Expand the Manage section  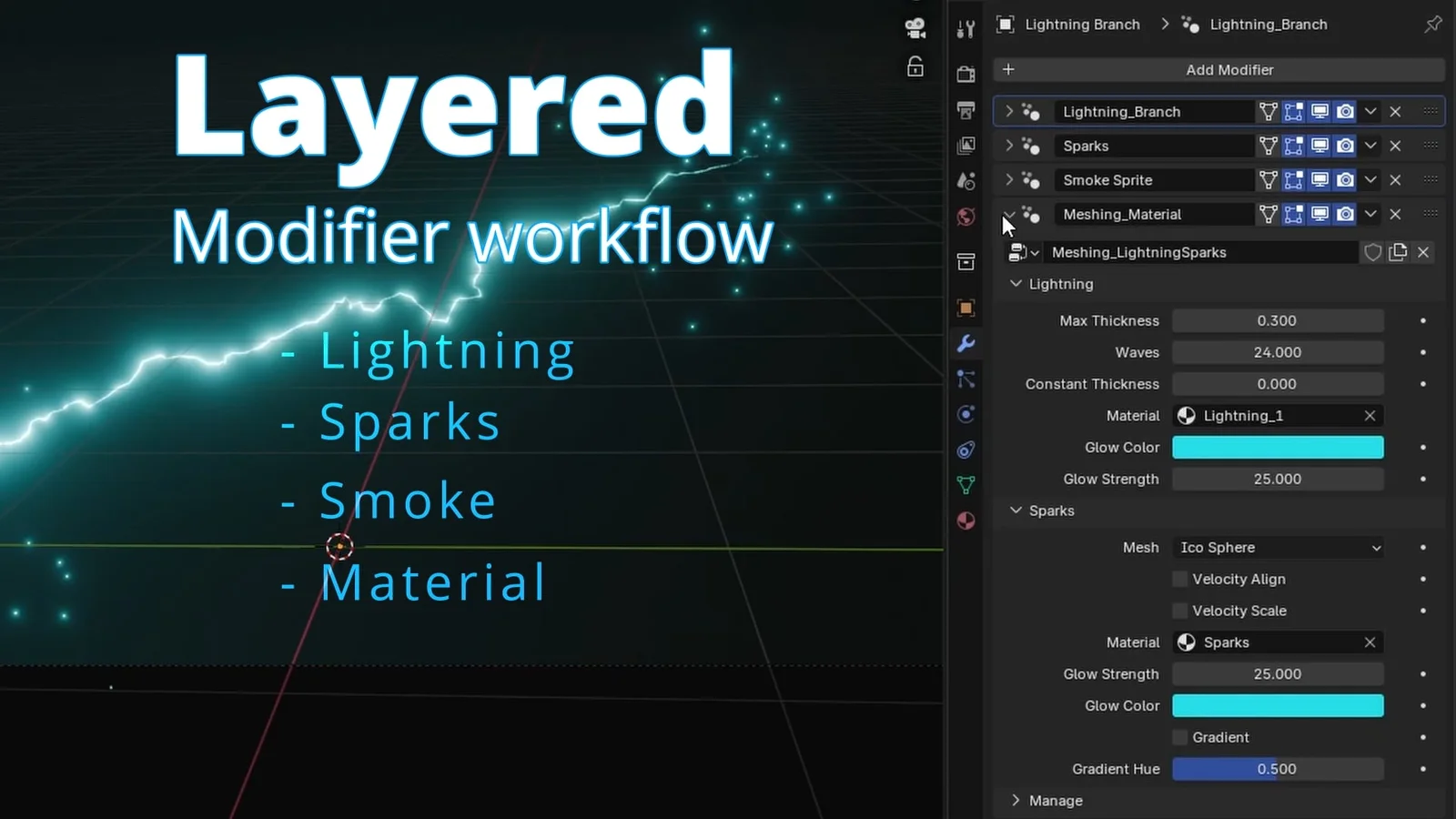[x=1016, y=801]
